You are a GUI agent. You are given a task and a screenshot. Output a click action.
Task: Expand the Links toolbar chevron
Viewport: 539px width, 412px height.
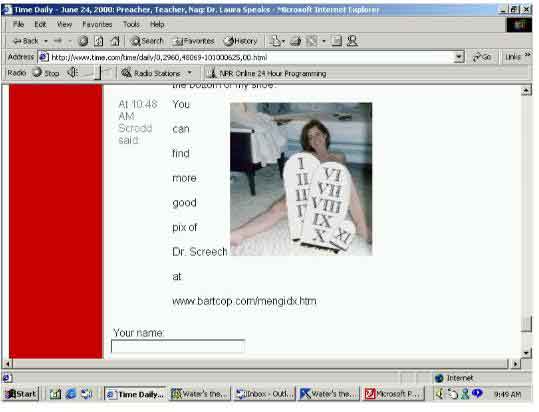click(528, 55)
